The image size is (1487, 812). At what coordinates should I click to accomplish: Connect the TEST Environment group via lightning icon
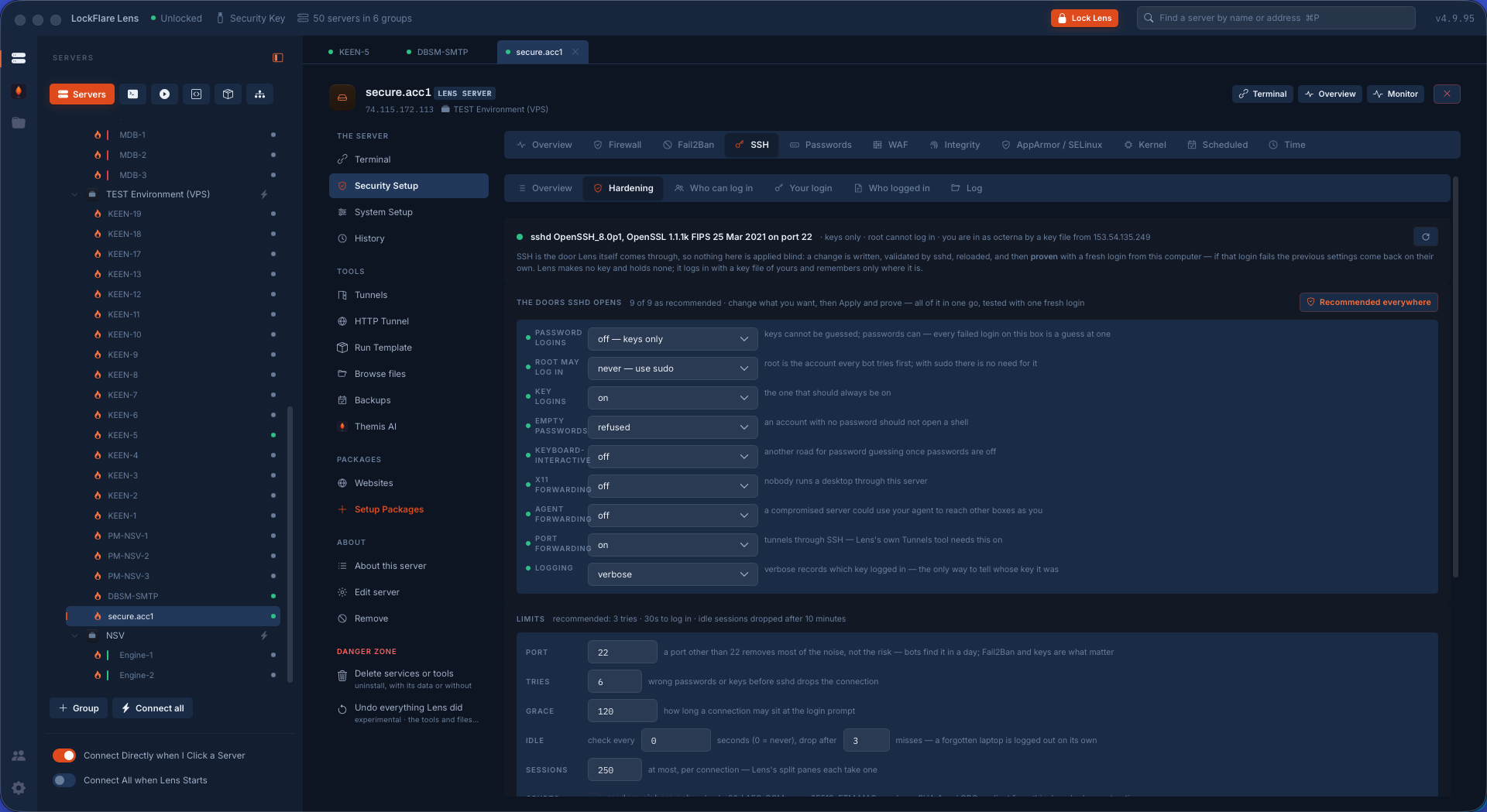point(264,194)
